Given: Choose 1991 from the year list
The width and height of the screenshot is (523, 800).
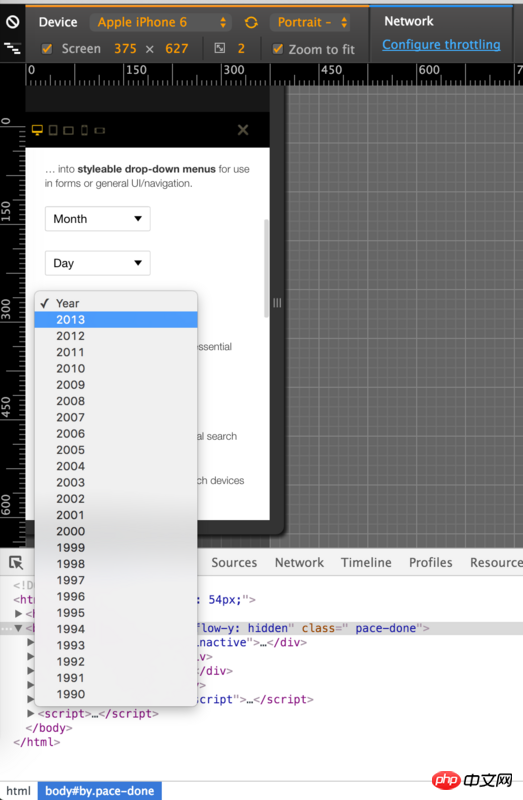Looking at the screenshot, I should [116, 678].
